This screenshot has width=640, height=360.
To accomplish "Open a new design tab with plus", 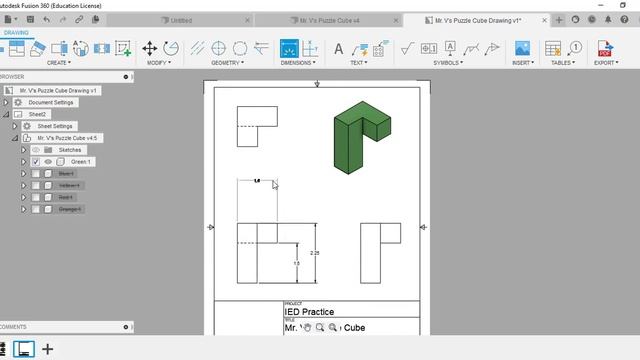I will coord(559,20).
